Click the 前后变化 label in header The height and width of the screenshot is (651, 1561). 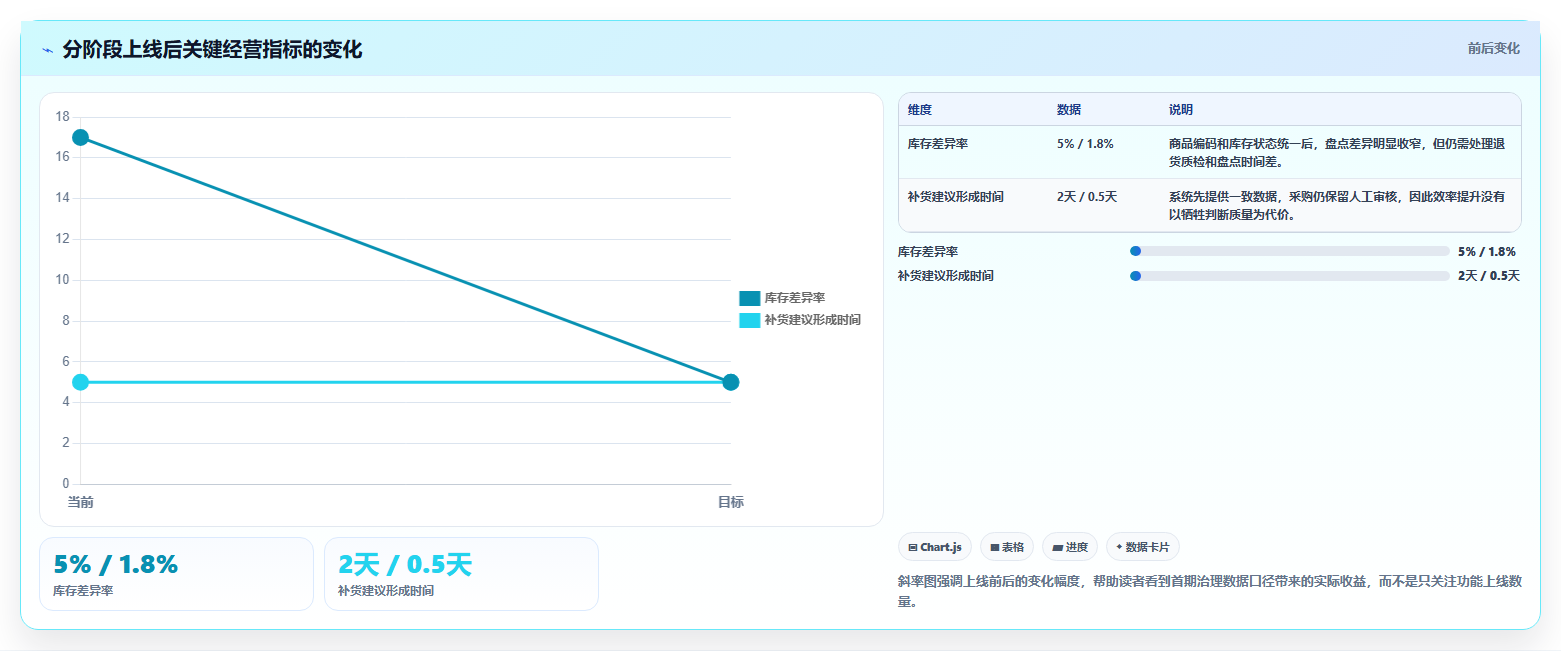(x=1493, y=48)
